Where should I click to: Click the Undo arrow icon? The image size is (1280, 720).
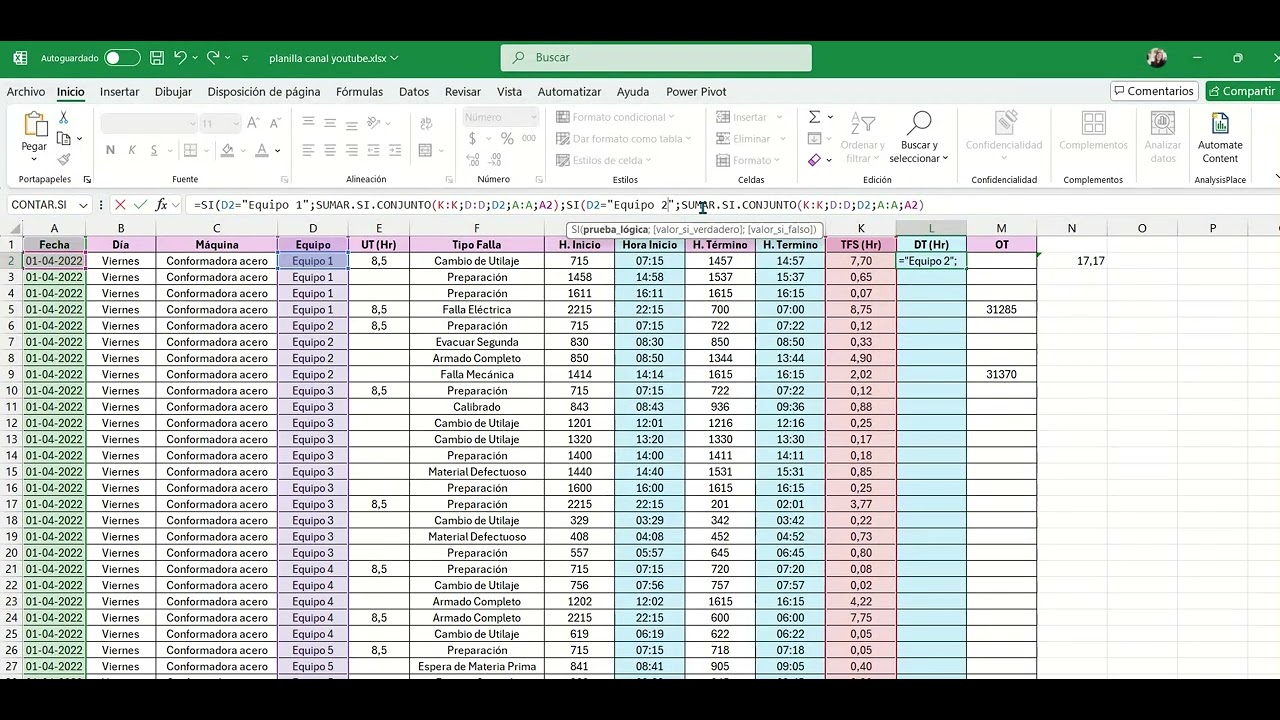(180, 58)
